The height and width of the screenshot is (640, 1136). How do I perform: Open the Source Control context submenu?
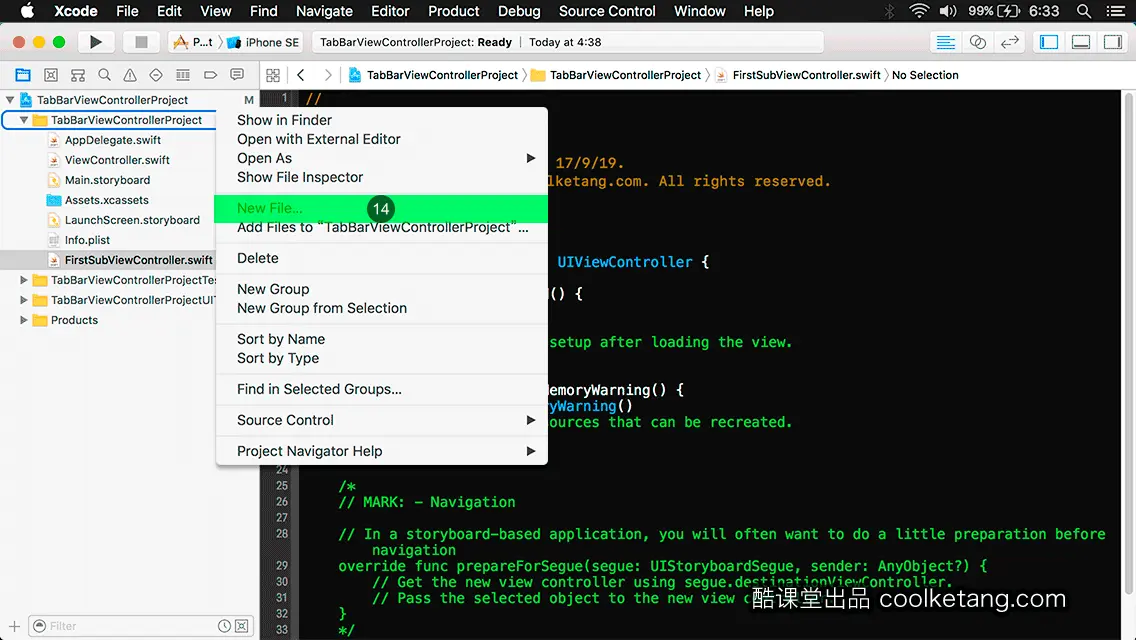pyautogui.click(x=382, y=420)
